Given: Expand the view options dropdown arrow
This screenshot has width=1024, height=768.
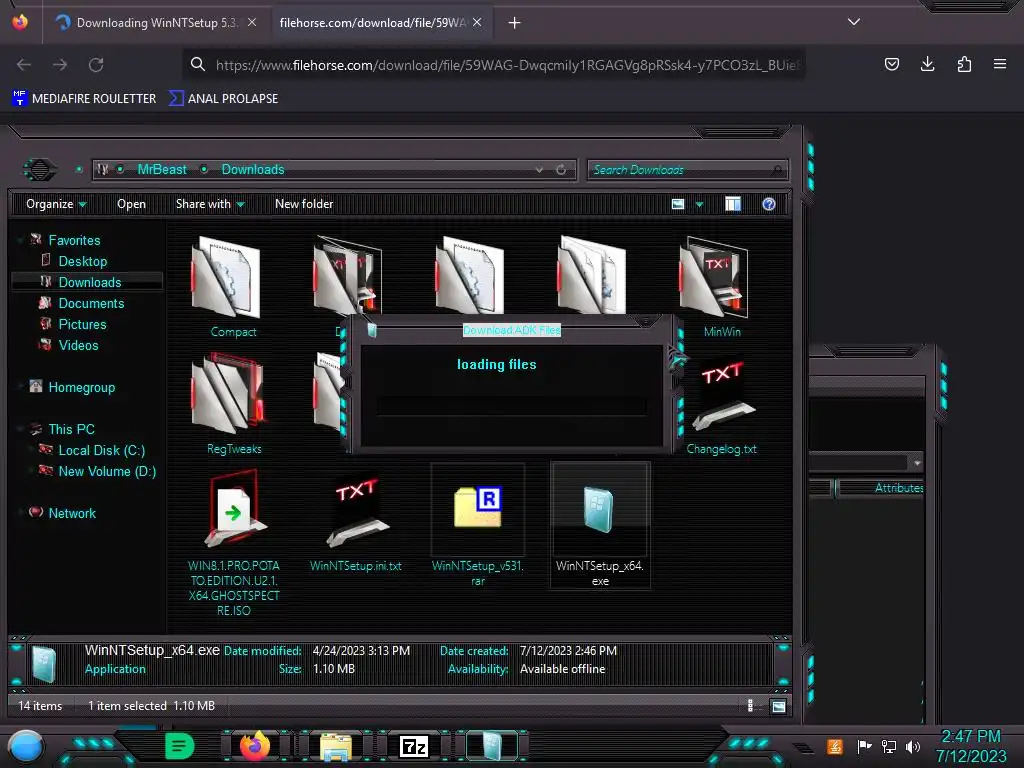Looking at the screenshot, I should point(699,204).
